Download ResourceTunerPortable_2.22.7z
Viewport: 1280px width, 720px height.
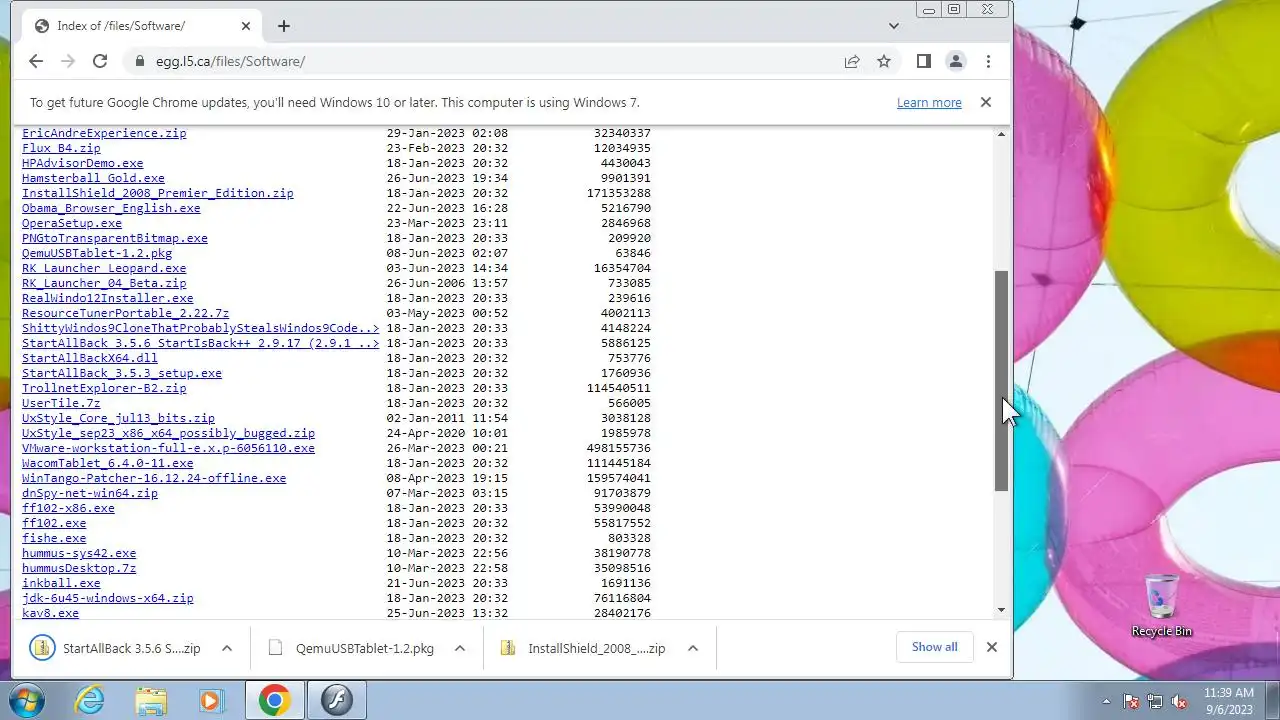coord(126,313)
